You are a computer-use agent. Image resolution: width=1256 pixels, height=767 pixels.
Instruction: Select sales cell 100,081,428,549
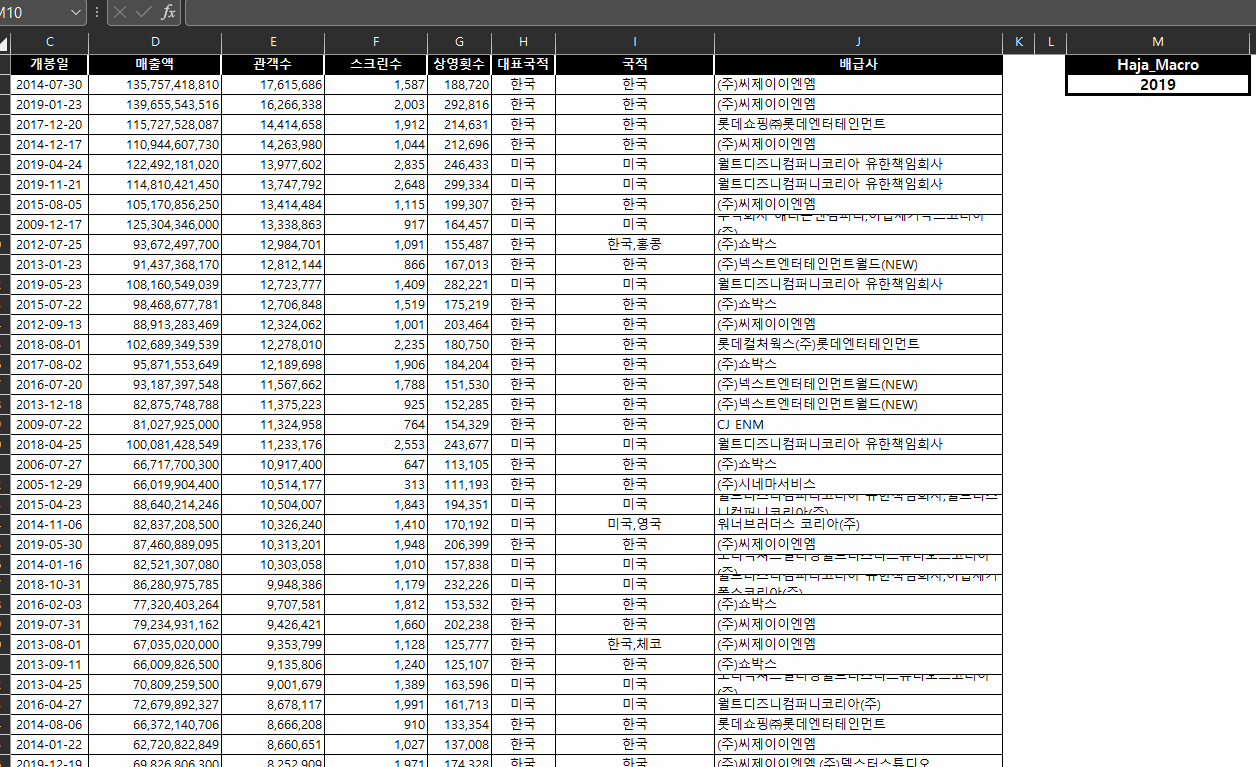155,444
